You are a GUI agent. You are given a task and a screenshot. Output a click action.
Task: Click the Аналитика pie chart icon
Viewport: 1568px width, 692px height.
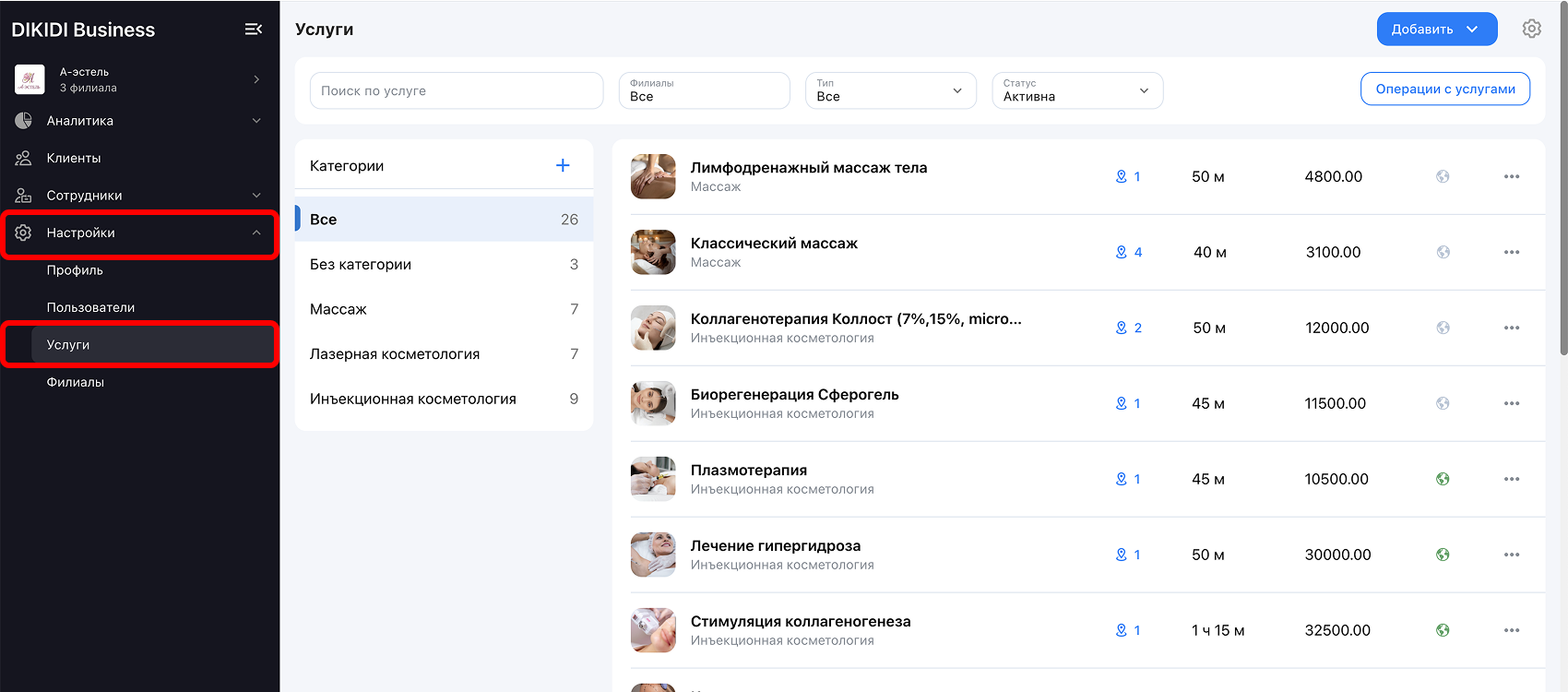(23, 121)
